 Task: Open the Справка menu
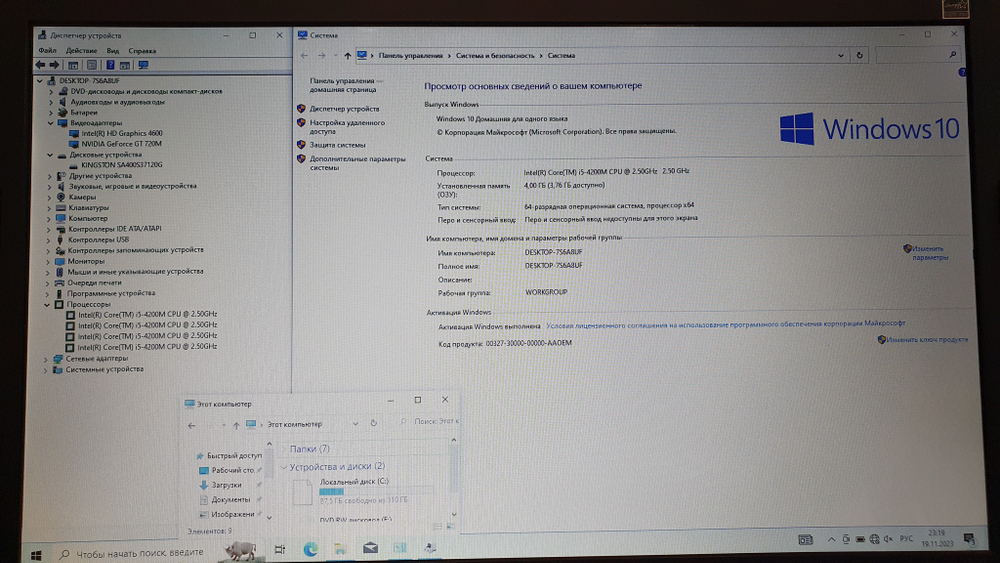click(x=142, y=50)
